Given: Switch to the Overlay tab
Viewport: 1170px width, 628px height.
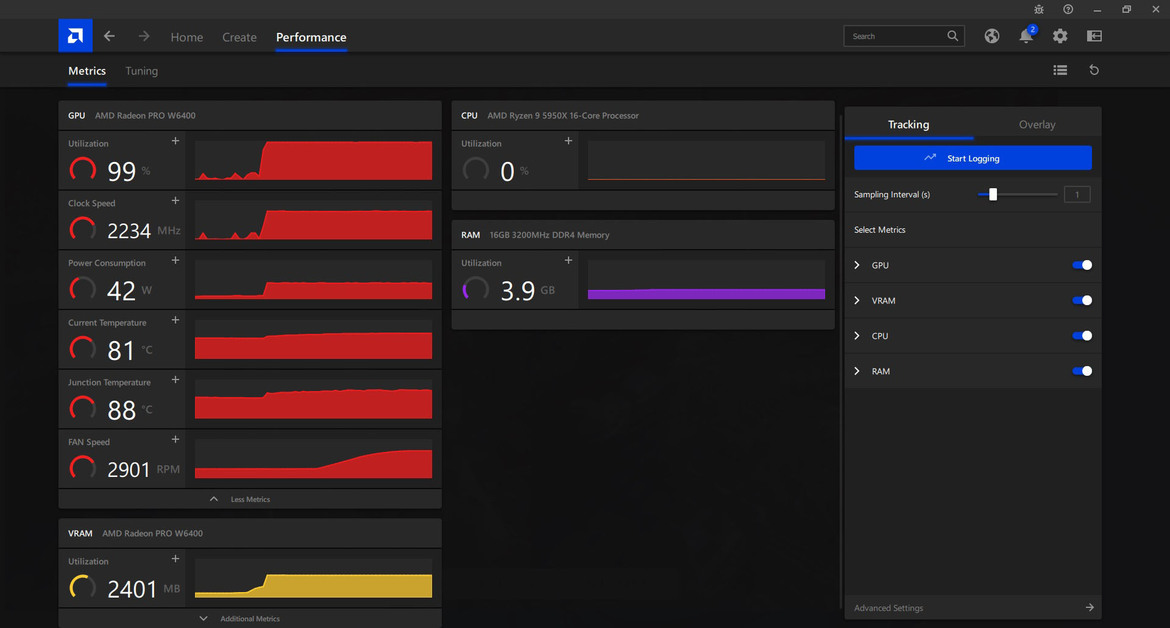Looking at the screenshot, I should [1037, 125].
